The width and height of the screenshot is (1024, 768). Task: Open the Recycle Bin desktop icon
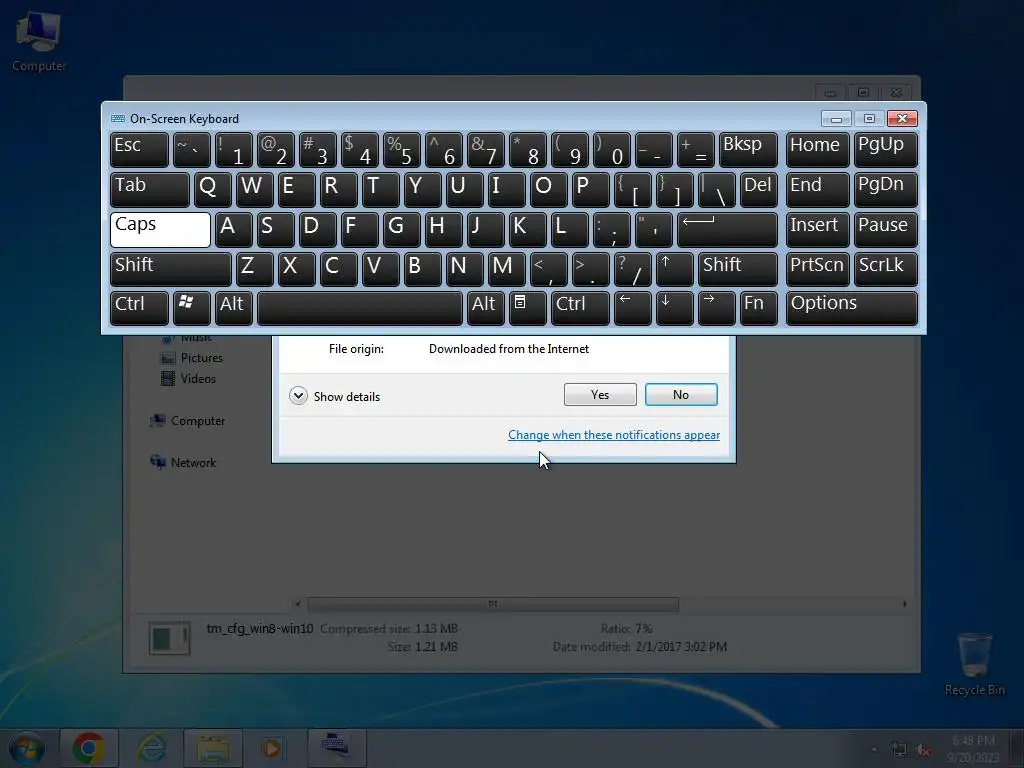click(x=974, y=664)
